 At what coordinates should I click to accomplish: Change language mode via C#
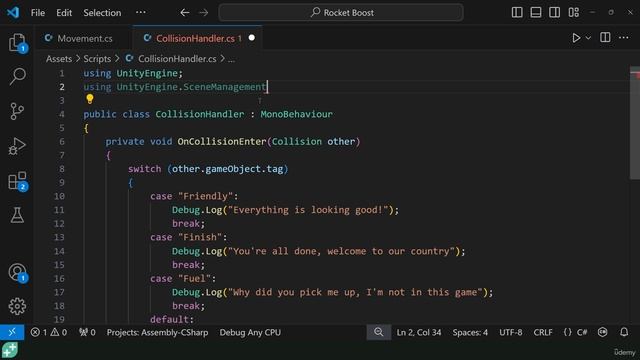[x=582, y=332]
